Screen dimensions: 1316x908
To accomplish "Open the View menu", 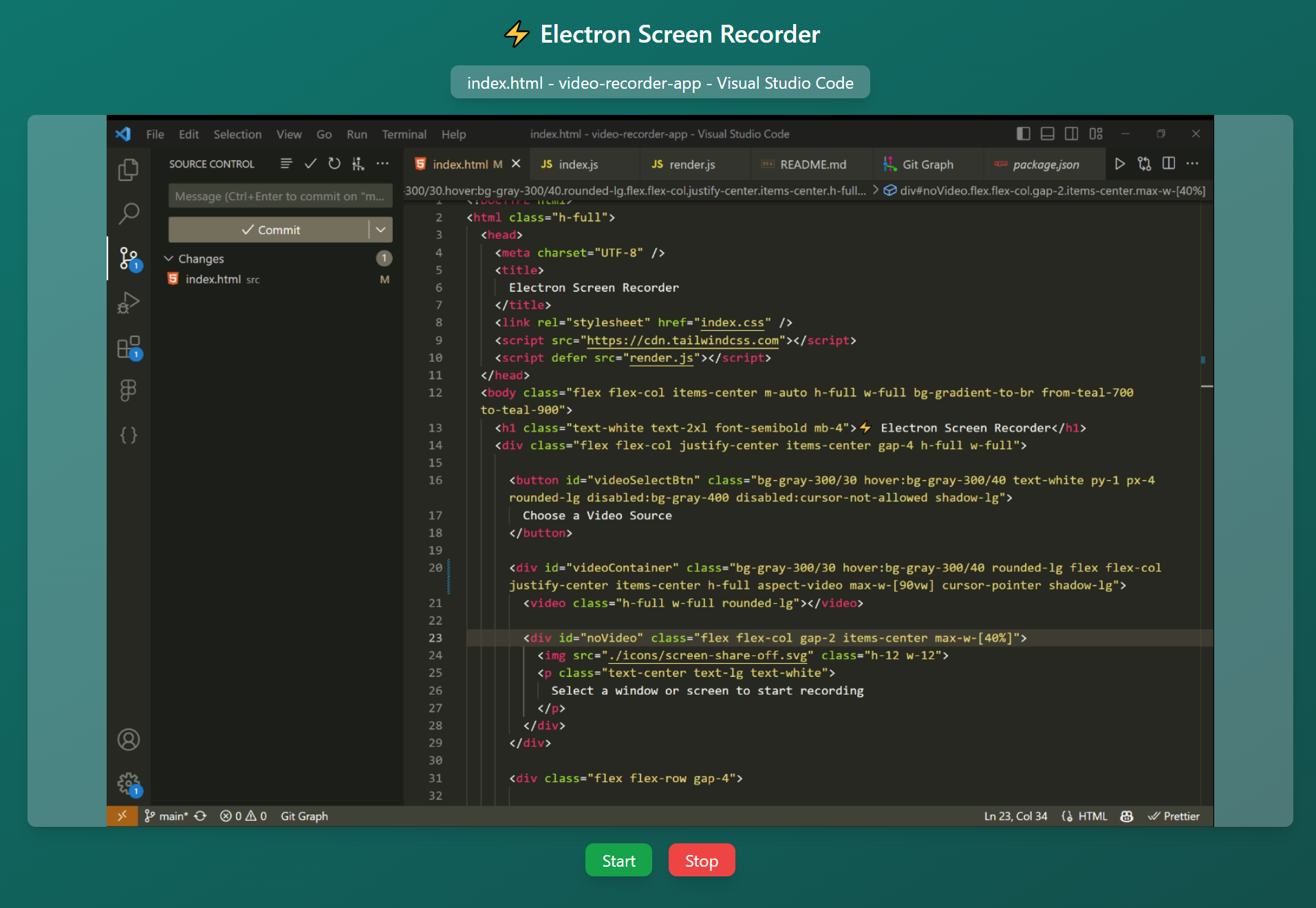I will coord(289,134).
